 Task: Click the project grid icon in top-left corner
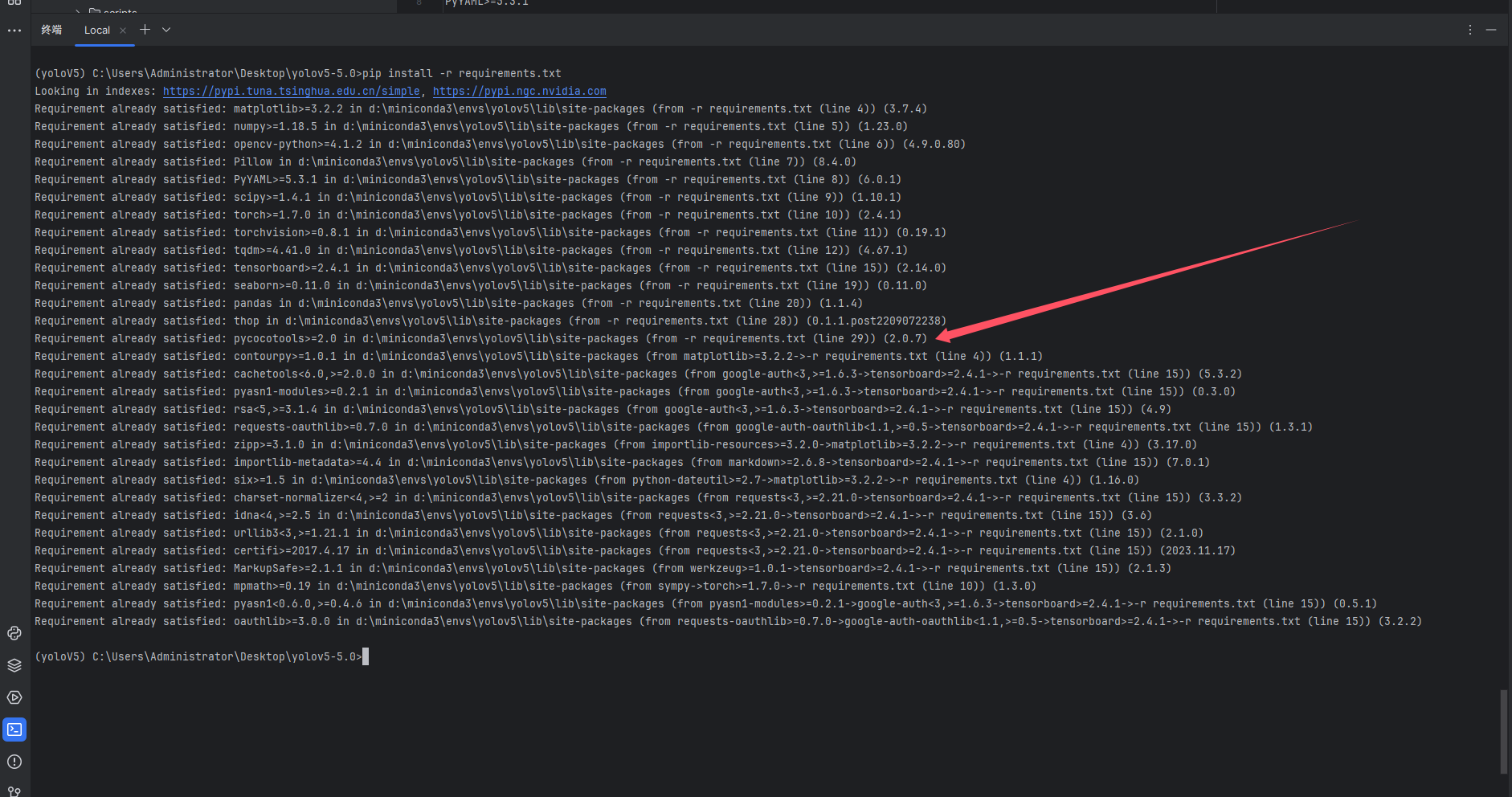pyautogui.click(x=14, y=3)
